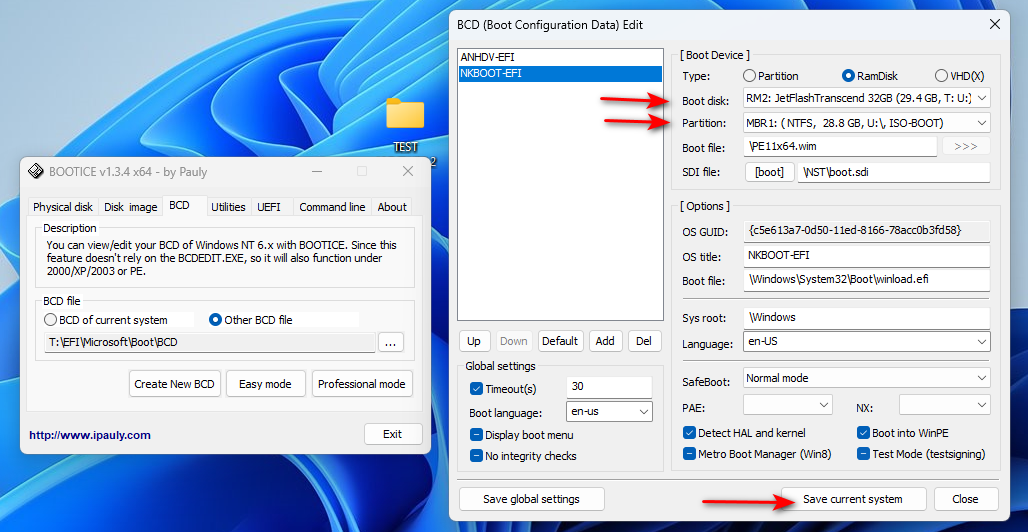Open the Partition dropdown
This screenshot has width=1028, height=532.
(x=867, y=123)
